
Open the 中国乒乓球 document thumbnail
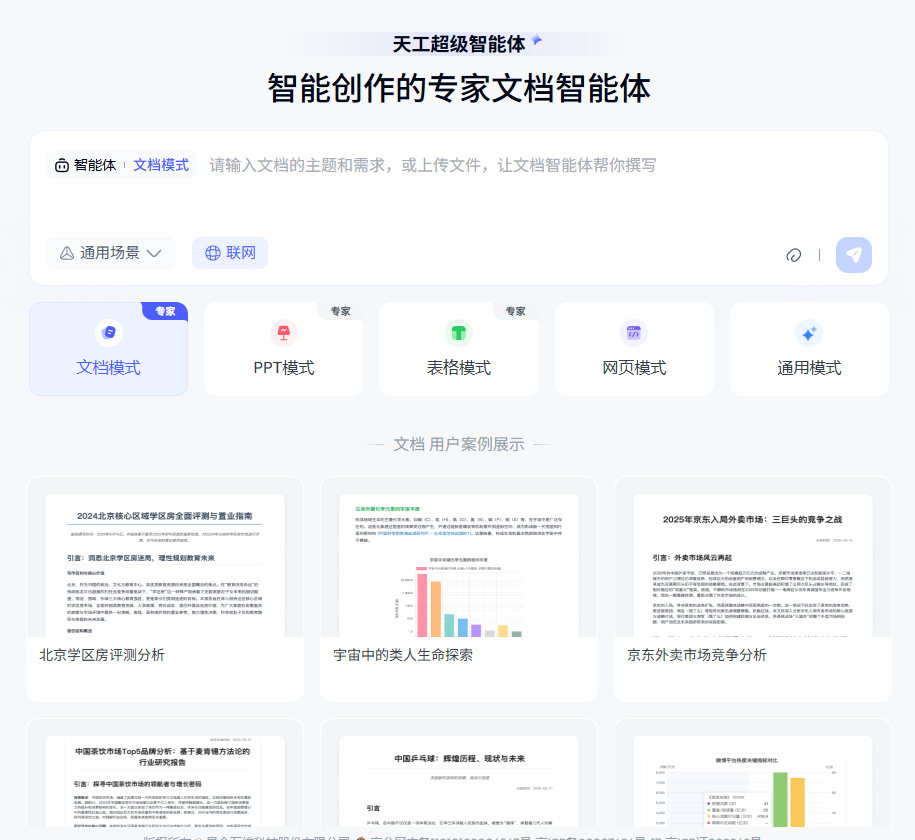tap(459, 781)
